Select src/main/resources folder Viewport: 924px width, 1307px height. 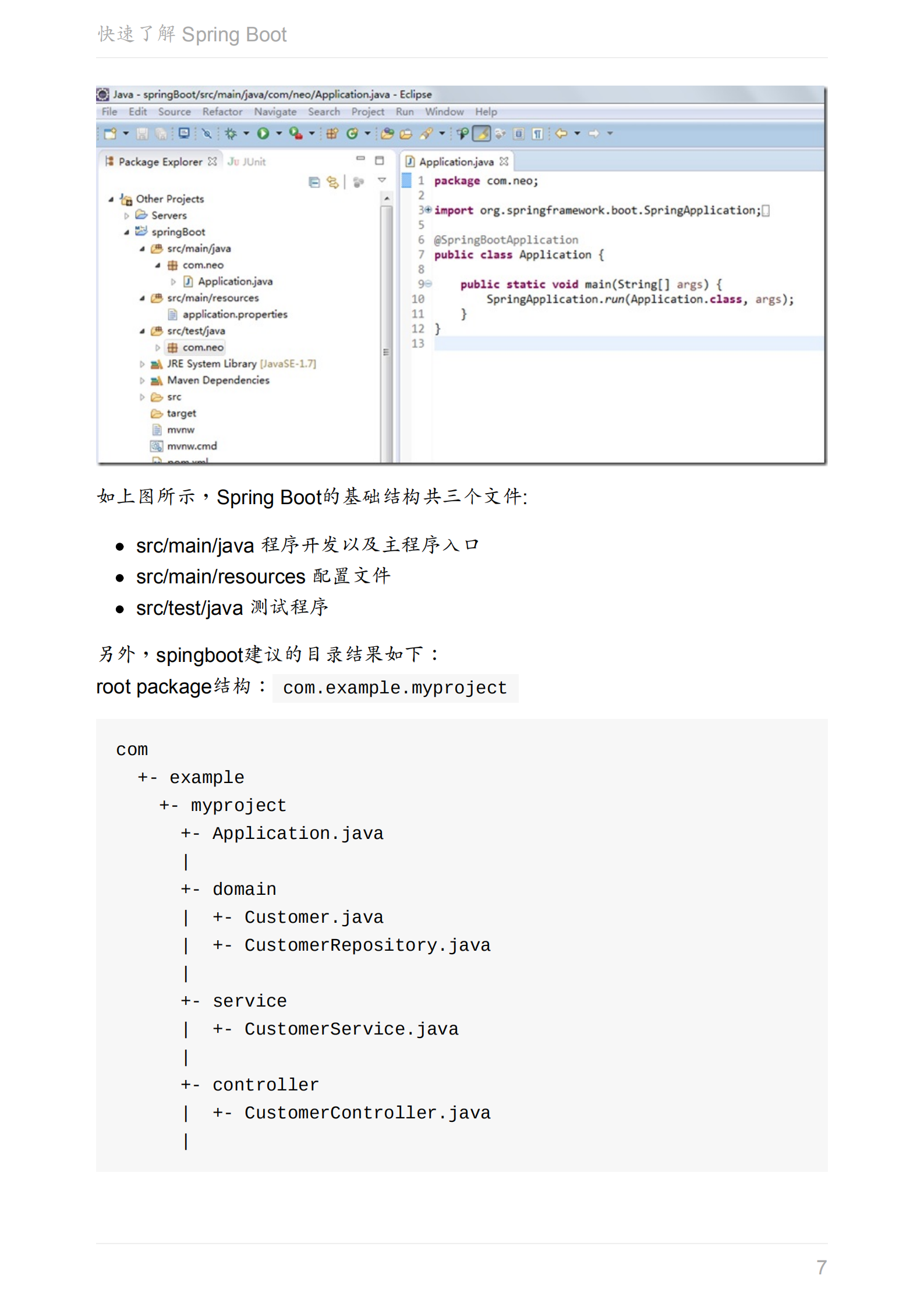coord(205,298)
